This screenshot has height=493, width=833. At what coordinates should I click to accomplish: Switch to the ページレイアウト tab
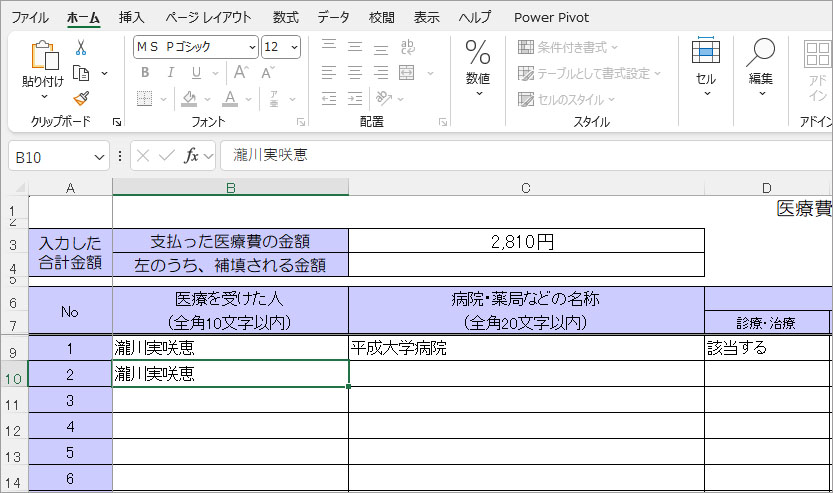point(208,18)
